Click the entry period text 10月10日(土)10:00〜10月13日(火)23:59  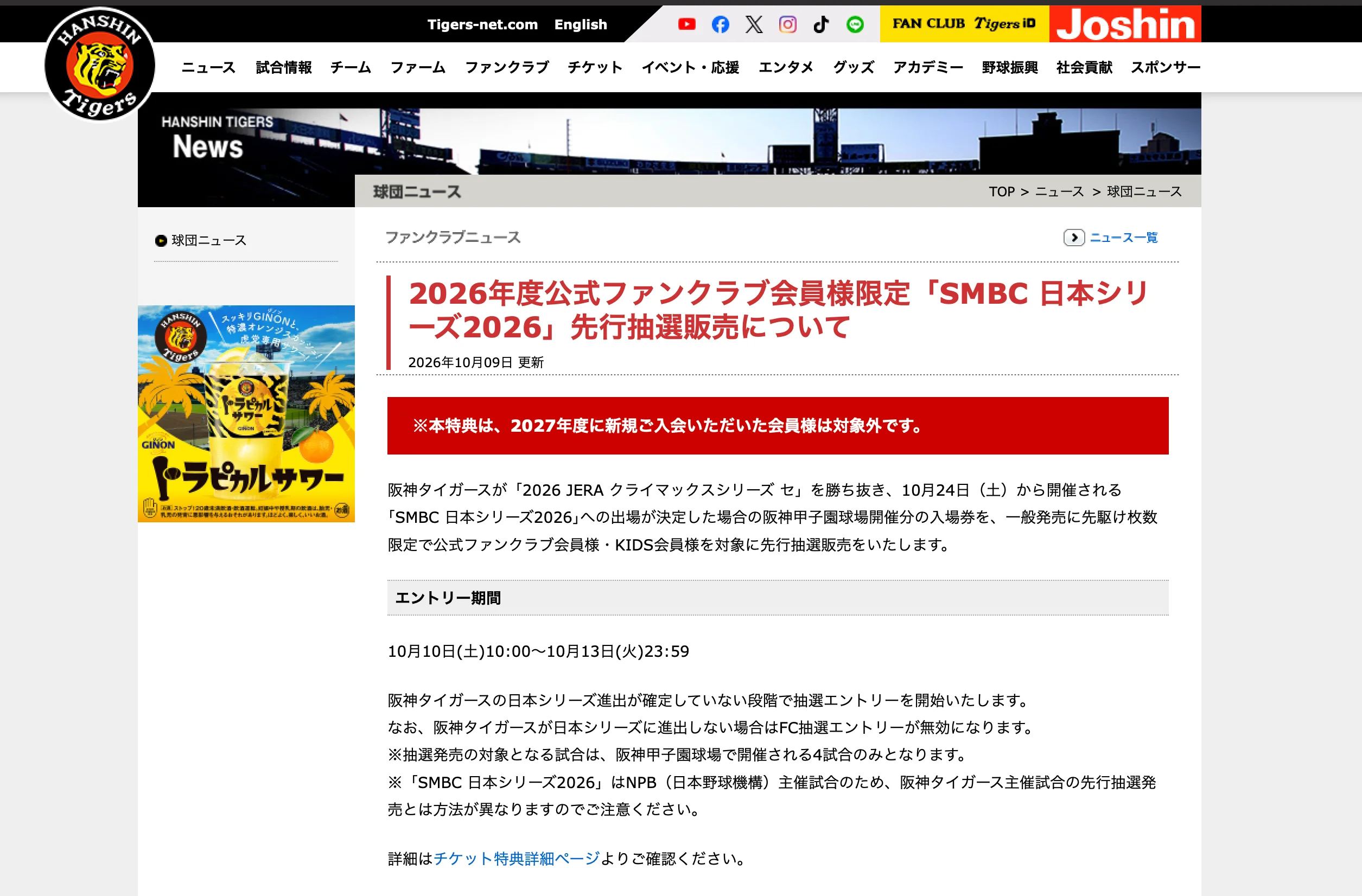point(538,651)
